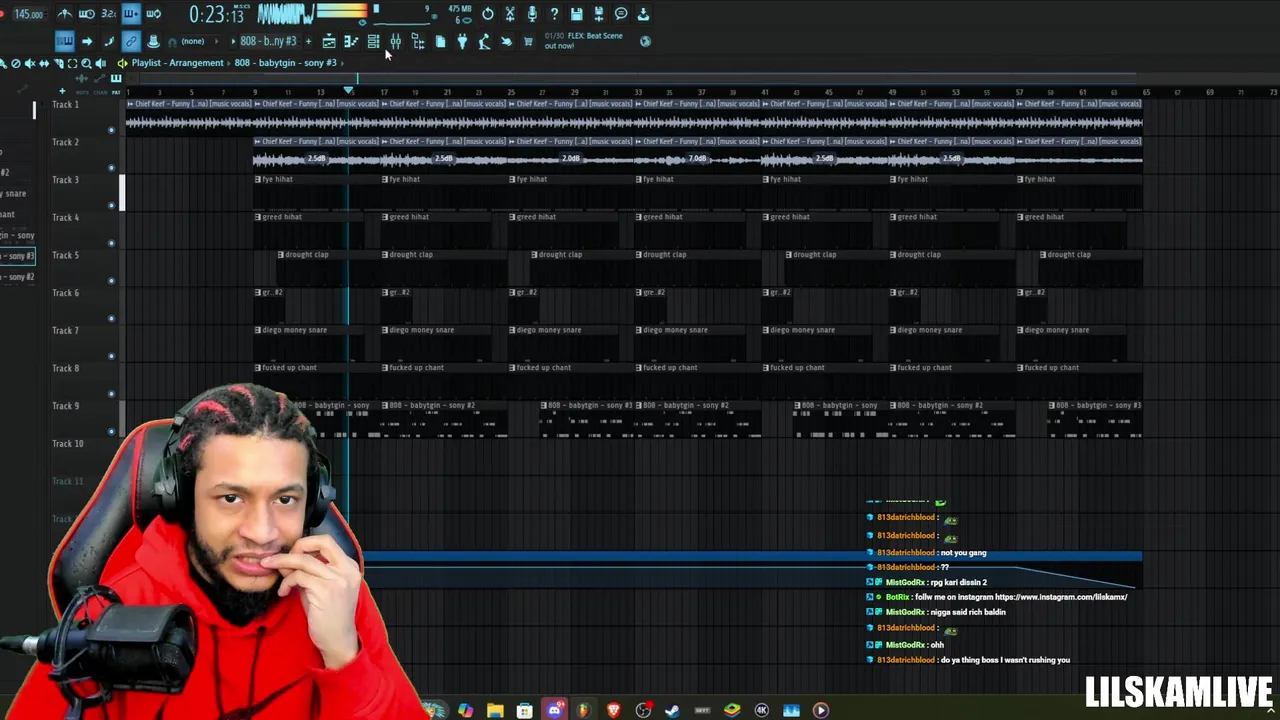Open the help question mark icon

point(554,14)
